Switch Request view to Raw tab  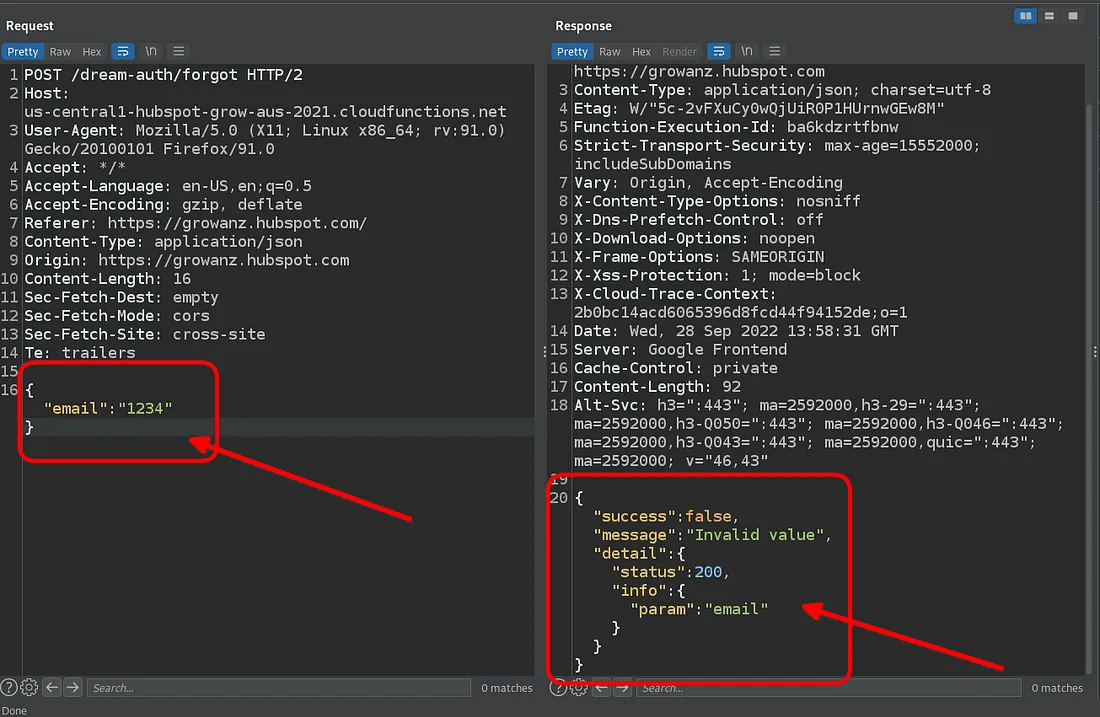click(x=60, y=51)
